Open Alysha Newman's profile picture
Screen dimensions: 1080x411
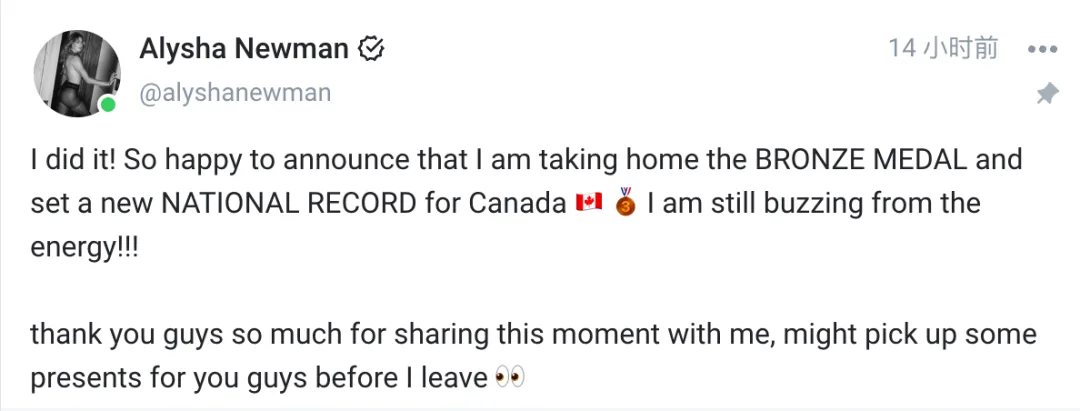coord(77,71)
